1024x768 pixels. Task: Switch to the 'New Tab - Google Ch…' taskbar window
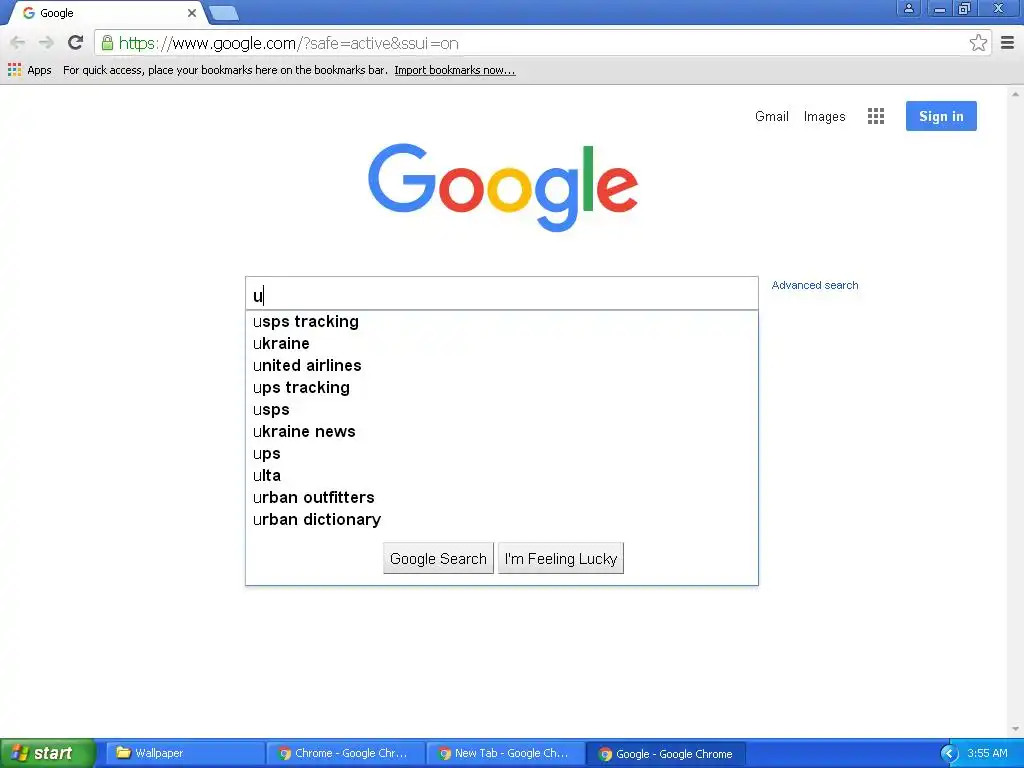pos(505,753)
